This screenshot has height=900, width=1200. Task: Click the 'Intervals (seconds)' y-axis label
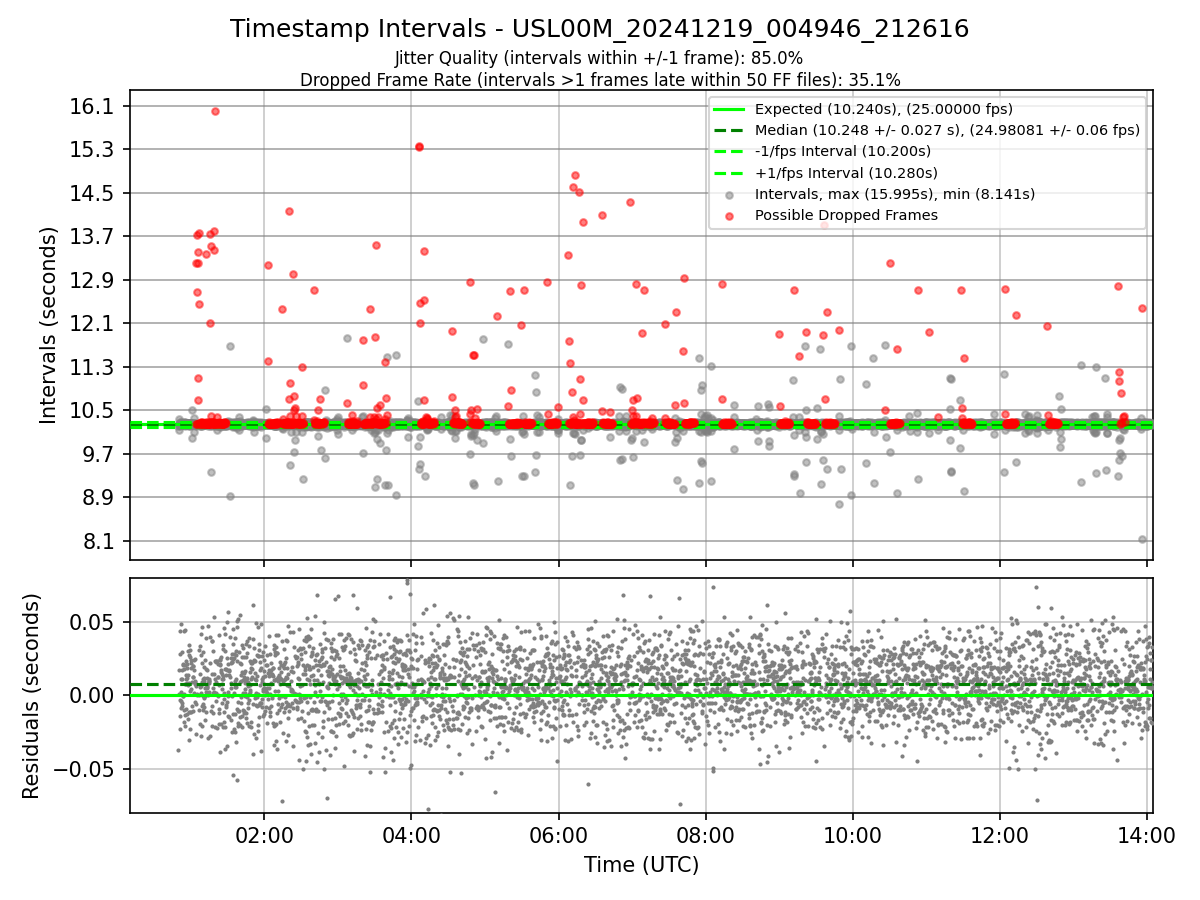(x=49, y=325)
